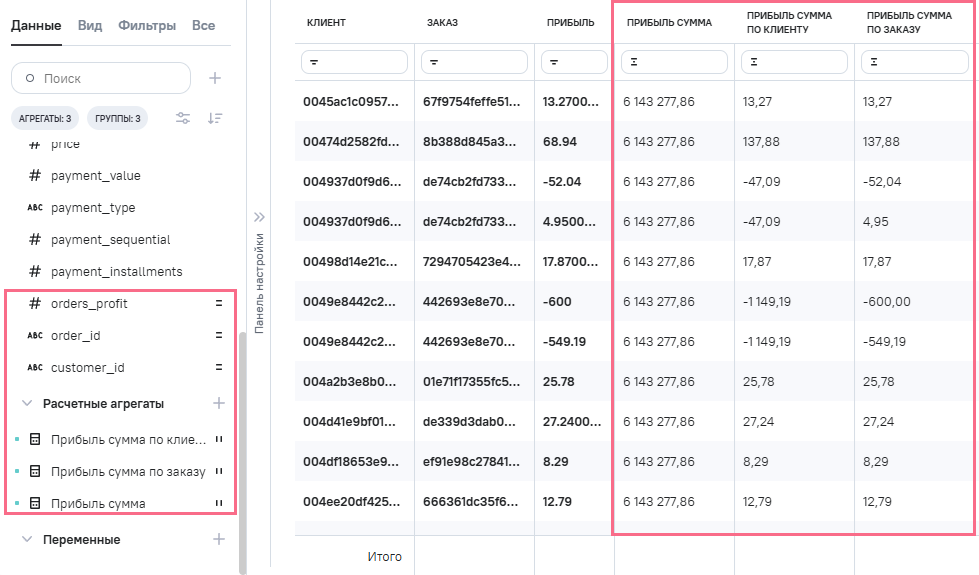This screenshot has width=979, height=575.
Task: Toggle the Агрегаты: 3 chip
Action: pos(45,119)
